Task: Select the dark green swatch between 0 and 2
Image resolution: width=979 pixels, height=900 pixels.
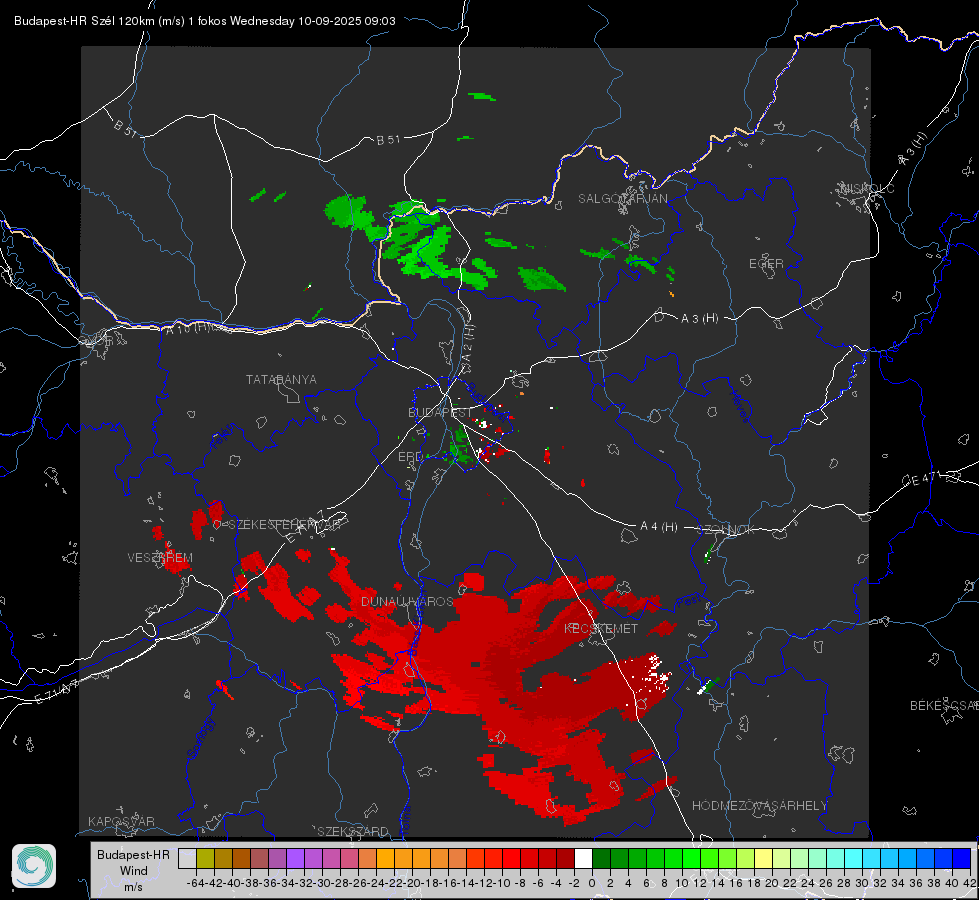Action: (601, 858)
